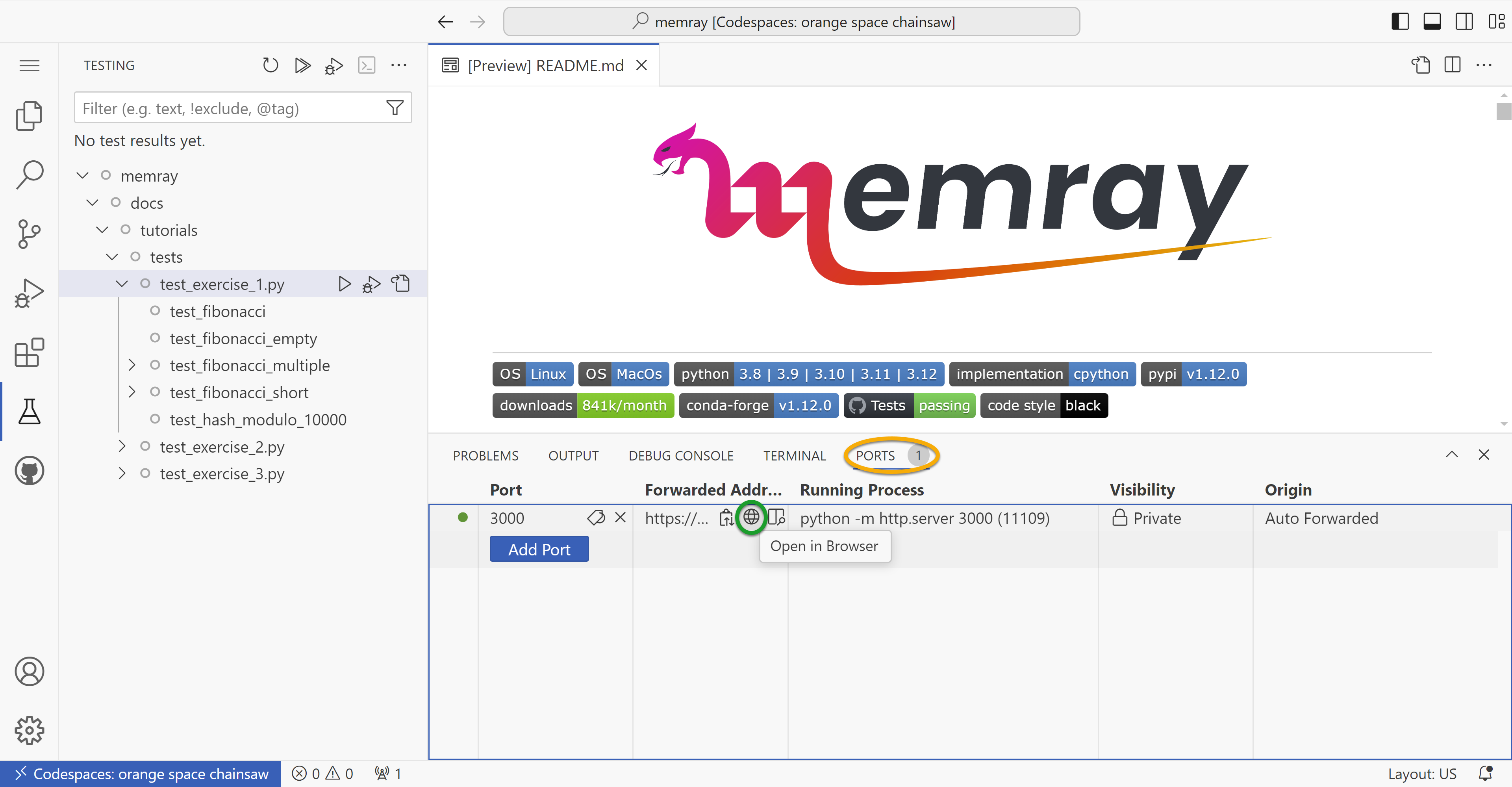
Task: Open Run and Debug view
Action: pos(29,293)
